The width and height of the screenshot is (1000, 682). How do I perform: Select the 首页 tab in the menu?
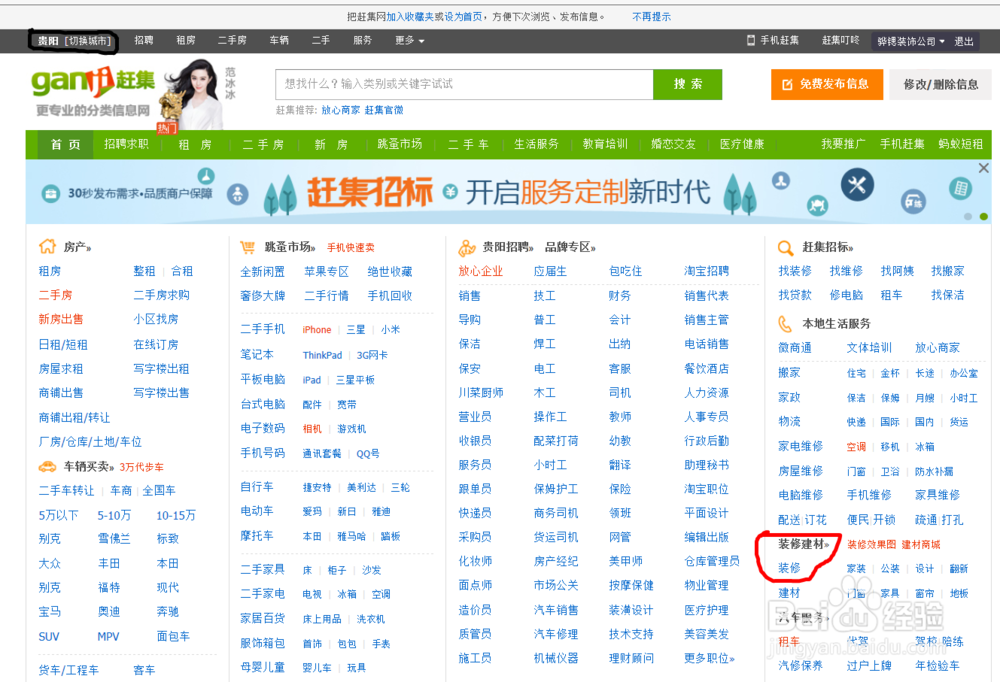63,144
